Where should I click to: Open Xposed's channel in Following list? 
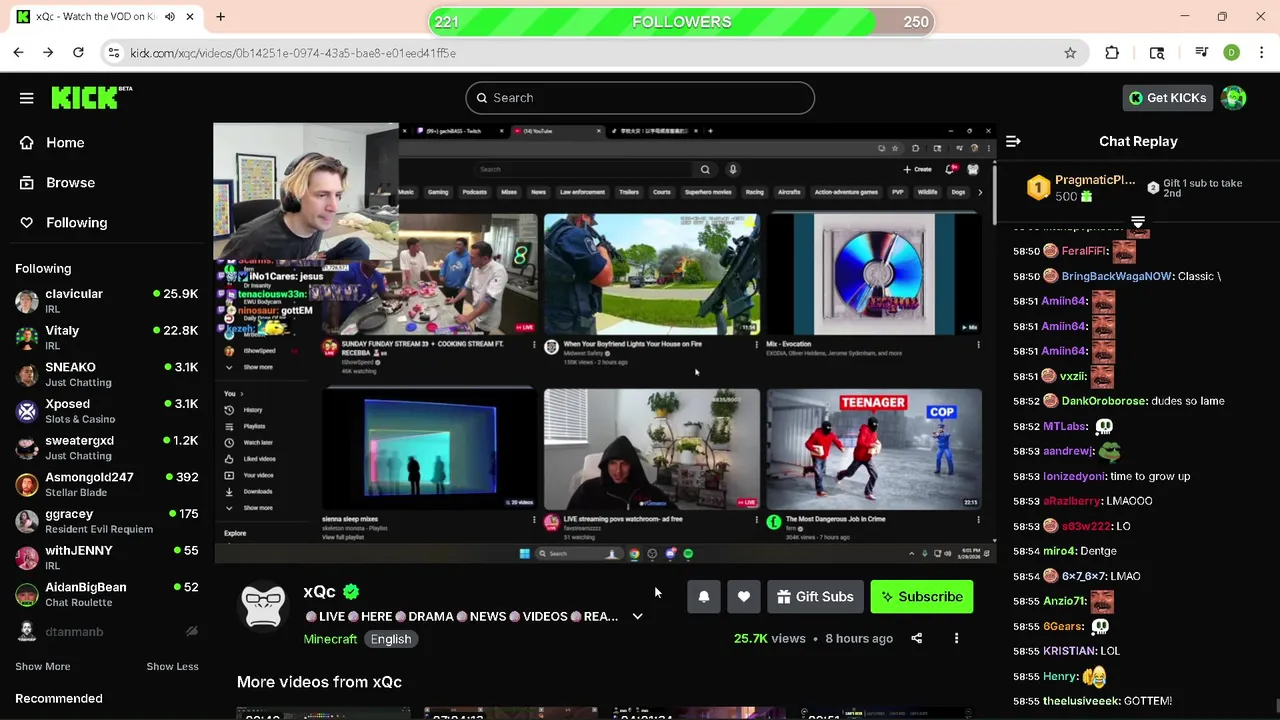tap(106, 411)
